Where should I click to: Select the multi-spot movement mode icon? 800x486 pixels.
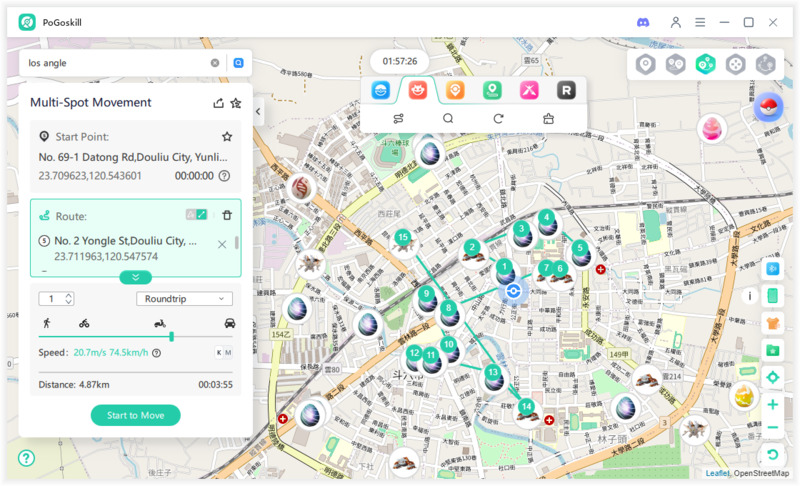pos(706,65)
